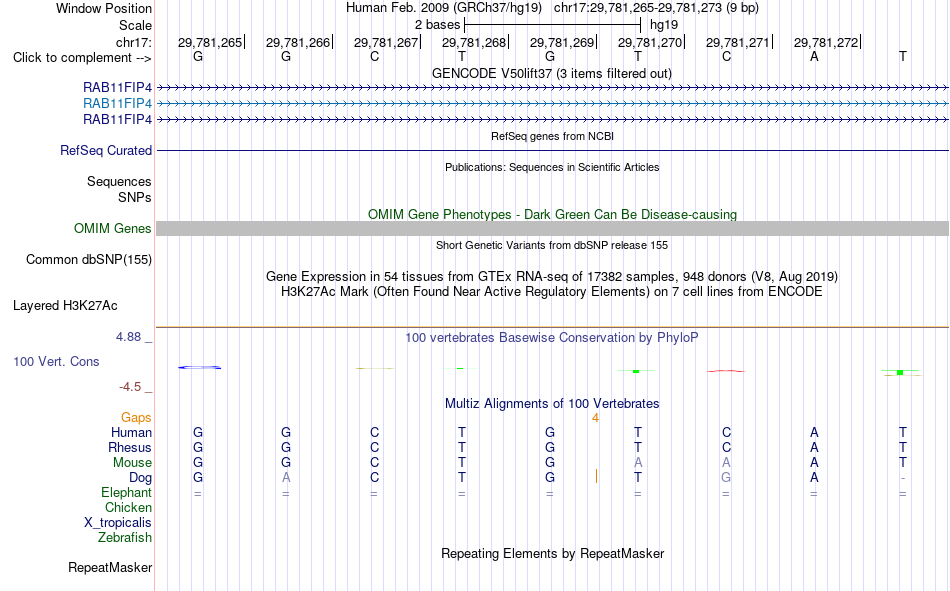Open the OMIM Genes track label
950x591 pixels.
113,229
